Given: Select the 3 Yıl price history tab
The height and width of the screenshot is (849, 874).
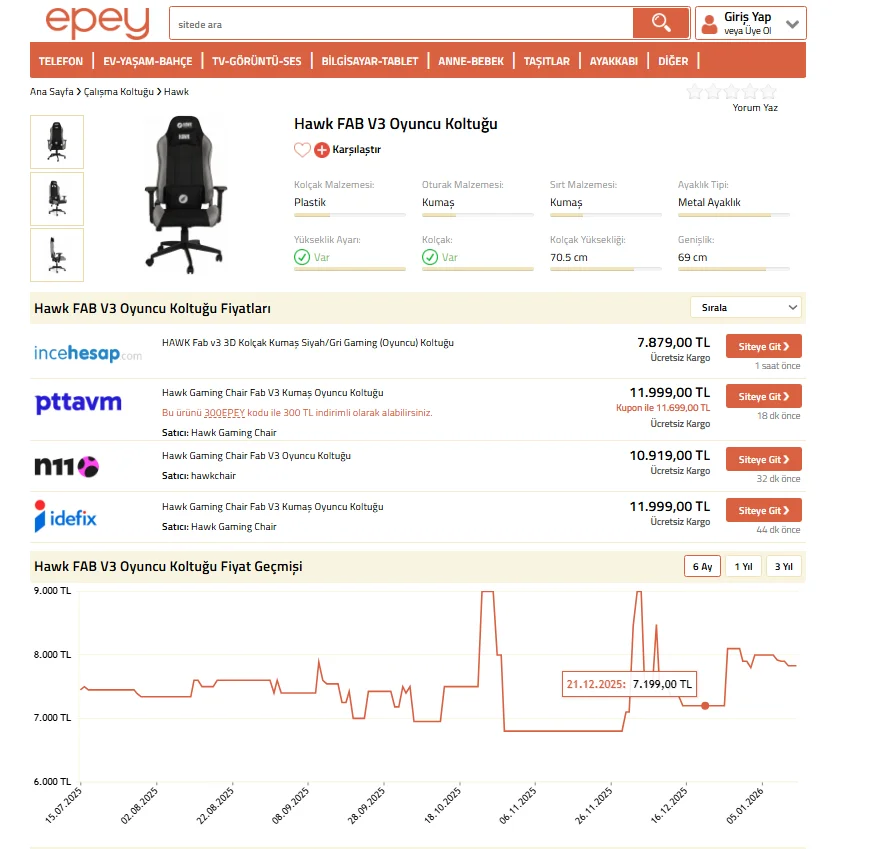Looking at the screenshot, I should click(783, 566).
